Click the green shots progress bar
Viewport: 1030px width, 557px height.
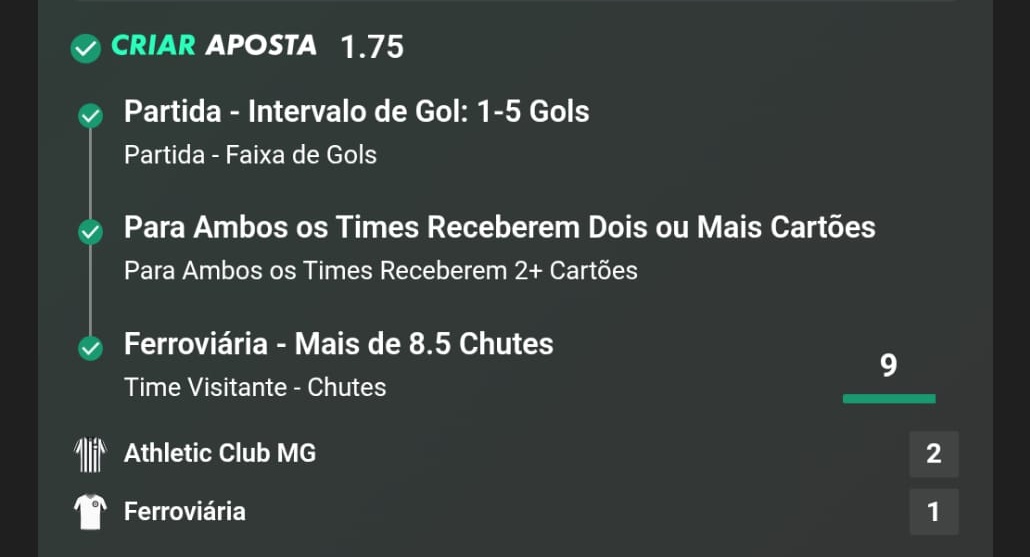[889, 399]
